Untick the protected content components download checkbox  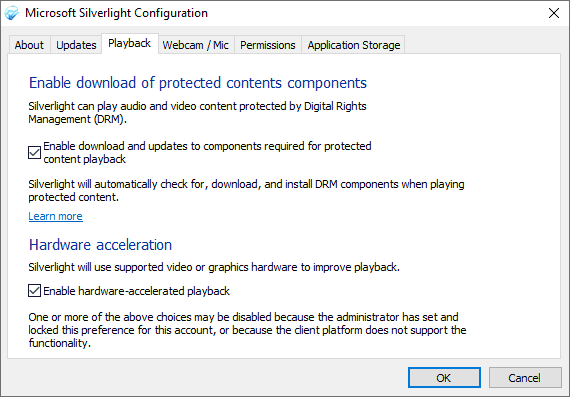click(35, 152)
